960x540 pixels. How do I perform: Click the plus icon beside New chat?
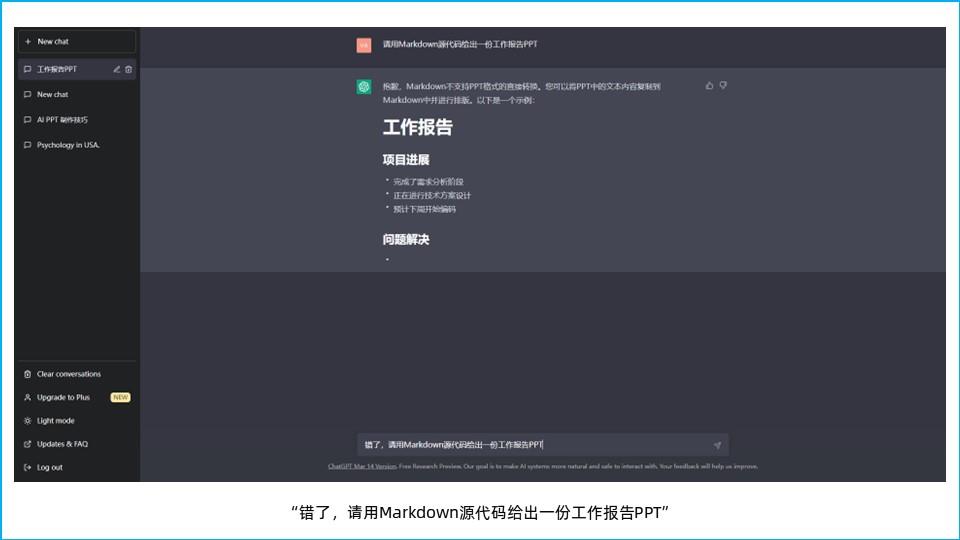[x=28, y=42]
